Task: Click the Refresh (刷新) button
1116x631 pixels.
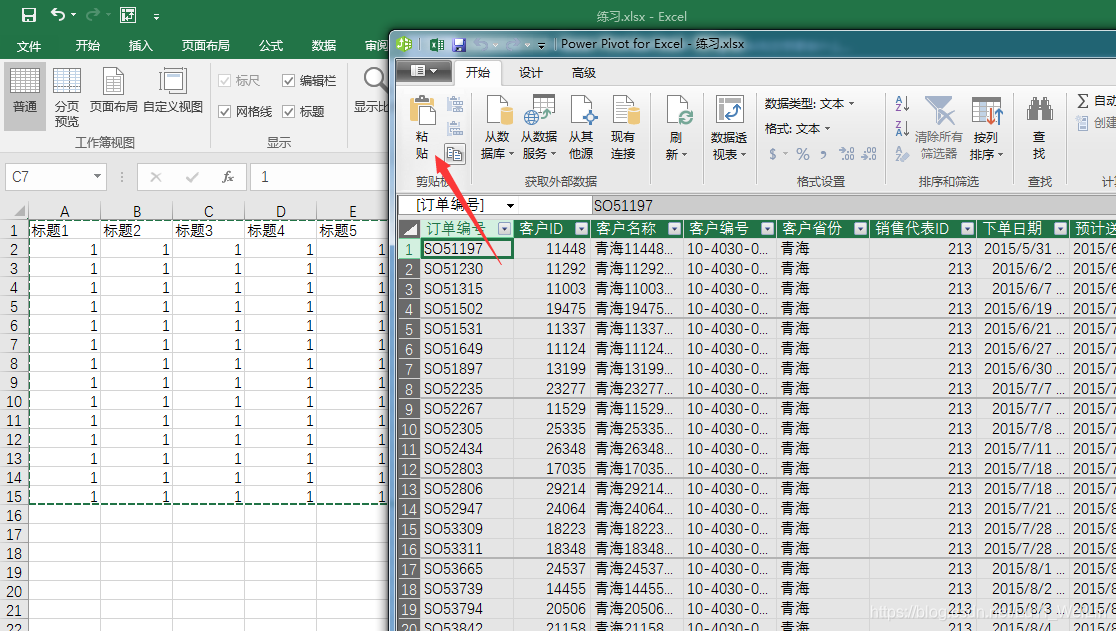Action: [x=677, y=129]
